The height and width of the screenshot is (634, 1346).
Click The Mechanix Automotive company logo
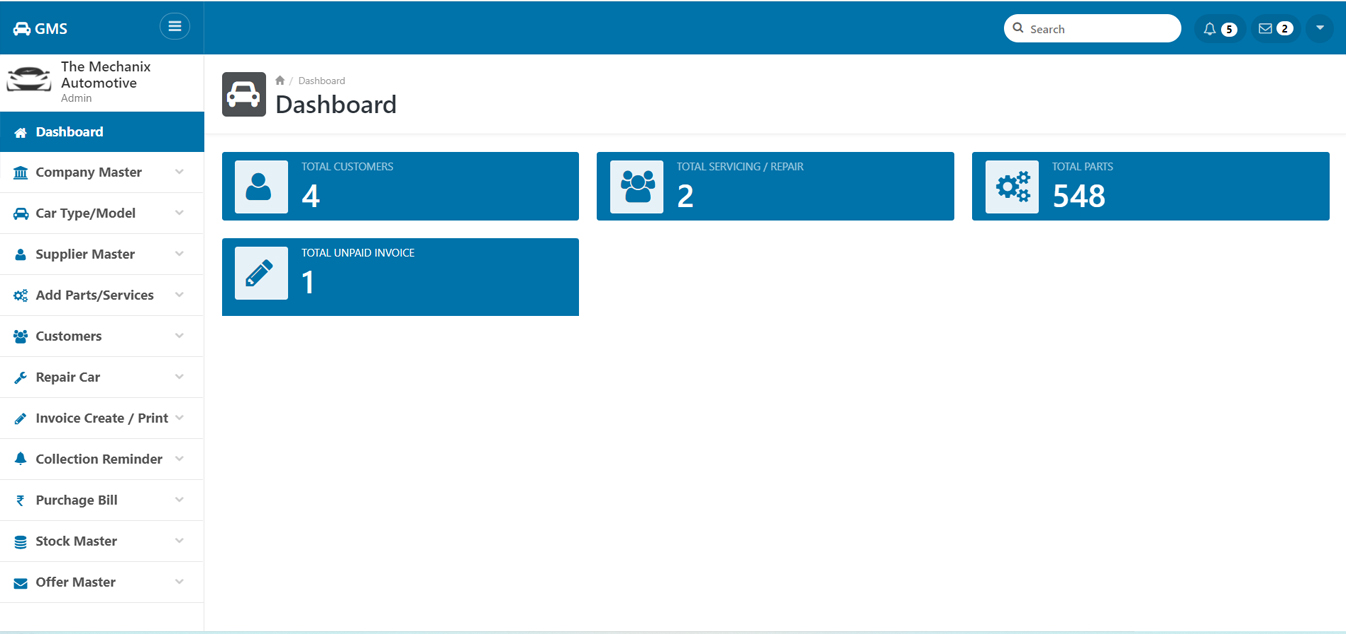[x=29, y=80]
